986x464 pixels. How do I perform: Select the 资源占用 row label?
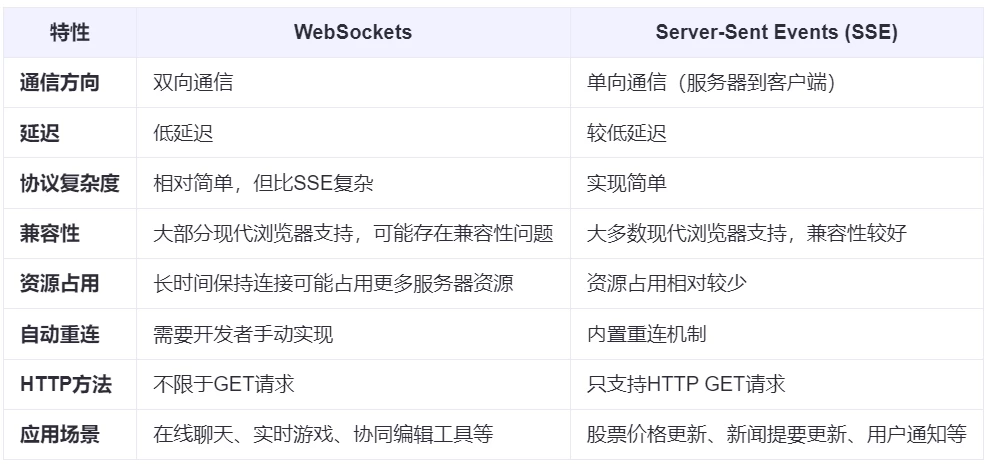point(60,284)
